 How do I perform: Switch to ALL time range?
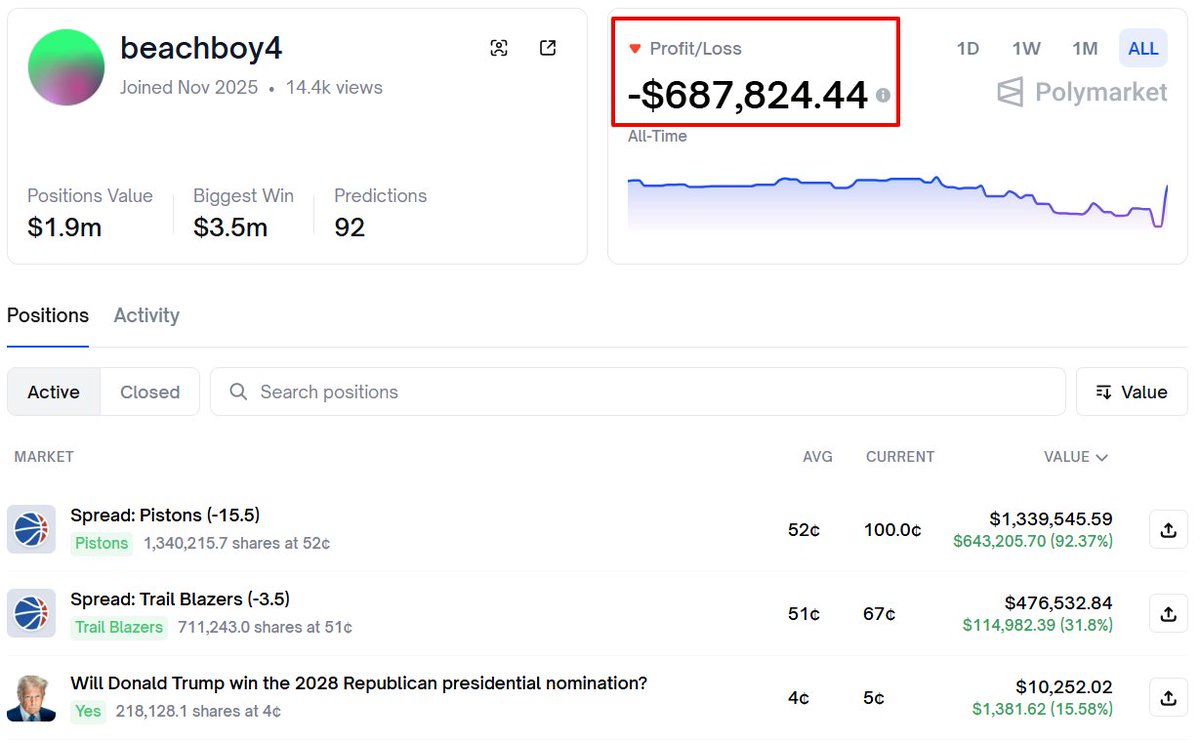pyautogui.click(x=1143, y=48)
